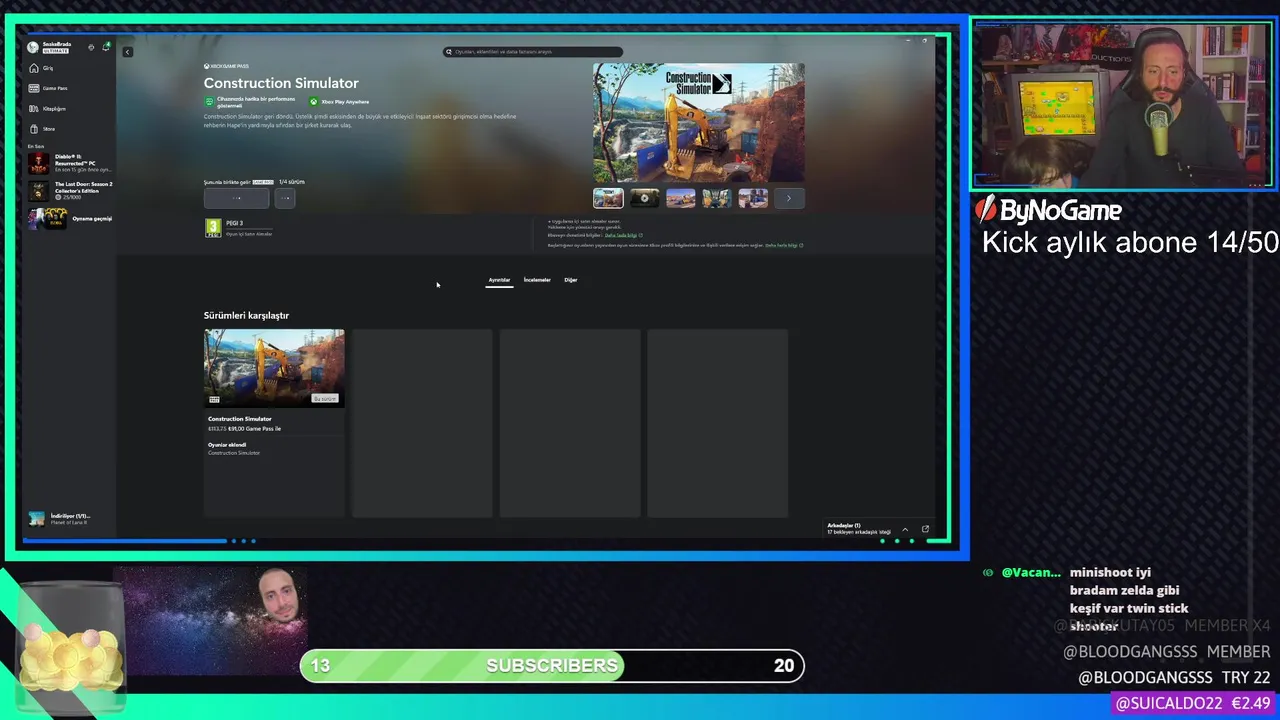Click the 1/4 sürüm edition count text
This screenshot has height=720, width=1280.
(292, 182)
